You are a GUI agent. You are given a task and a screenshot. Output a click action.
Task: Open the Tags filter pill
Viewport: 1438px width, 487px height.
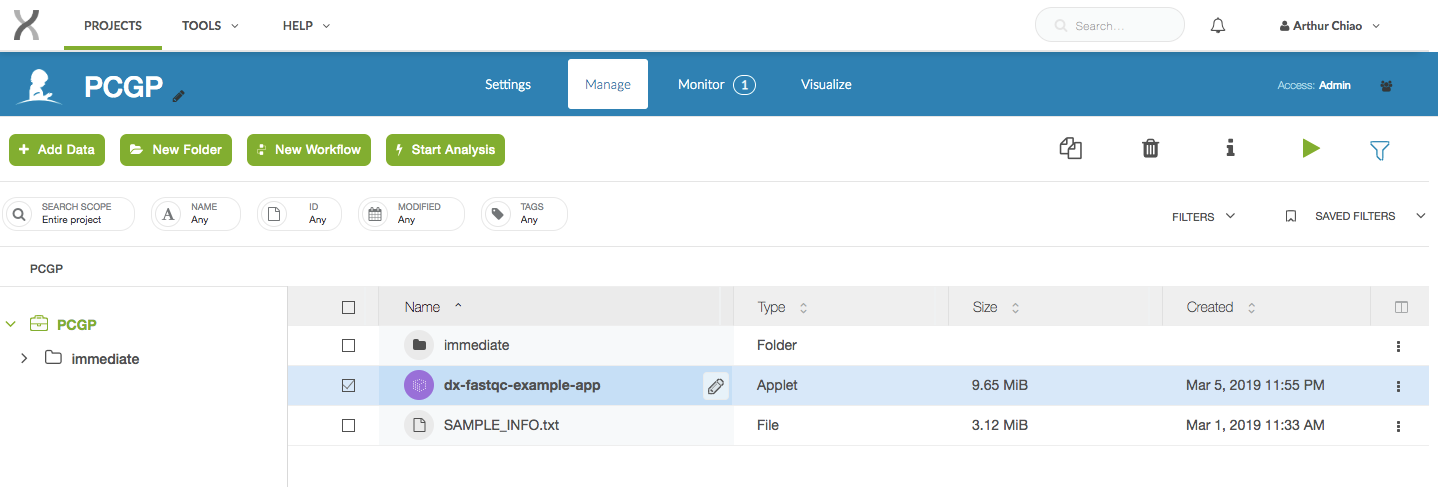click(x=525, y=214)
